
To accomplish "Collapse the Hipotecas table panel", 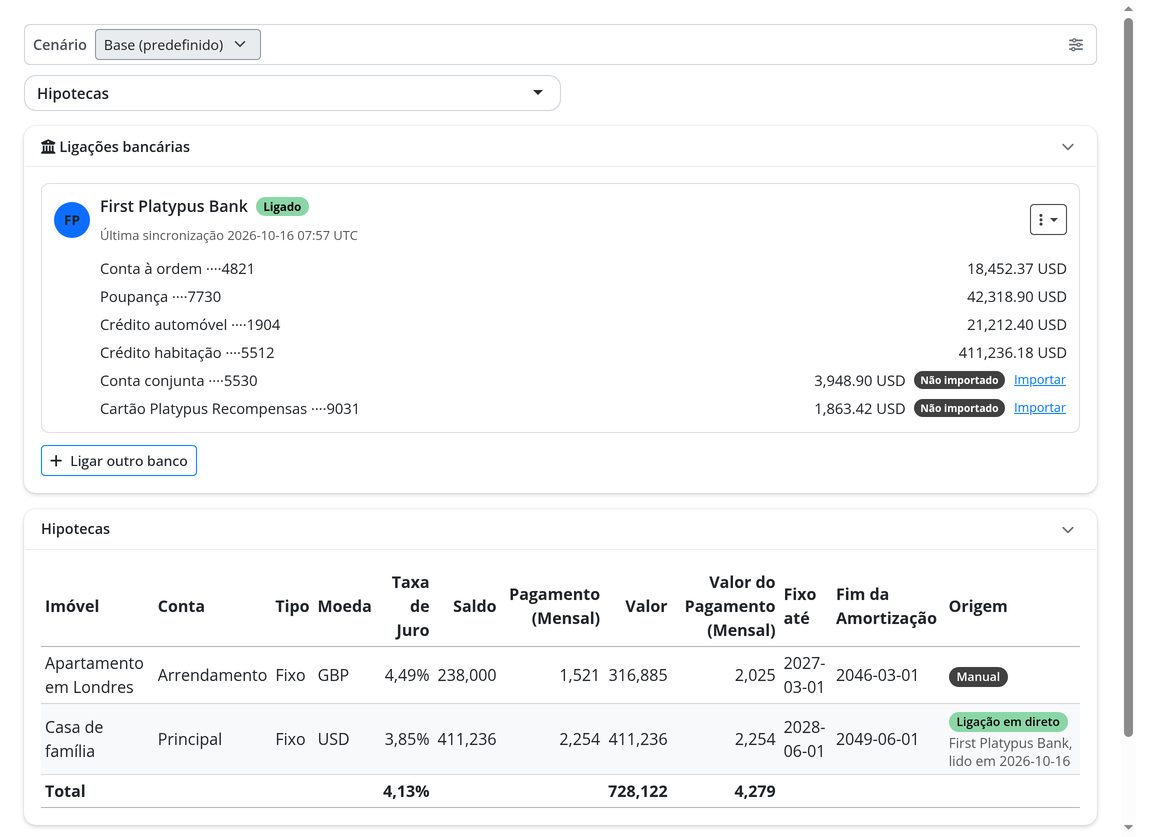I will click(1068, 529).
